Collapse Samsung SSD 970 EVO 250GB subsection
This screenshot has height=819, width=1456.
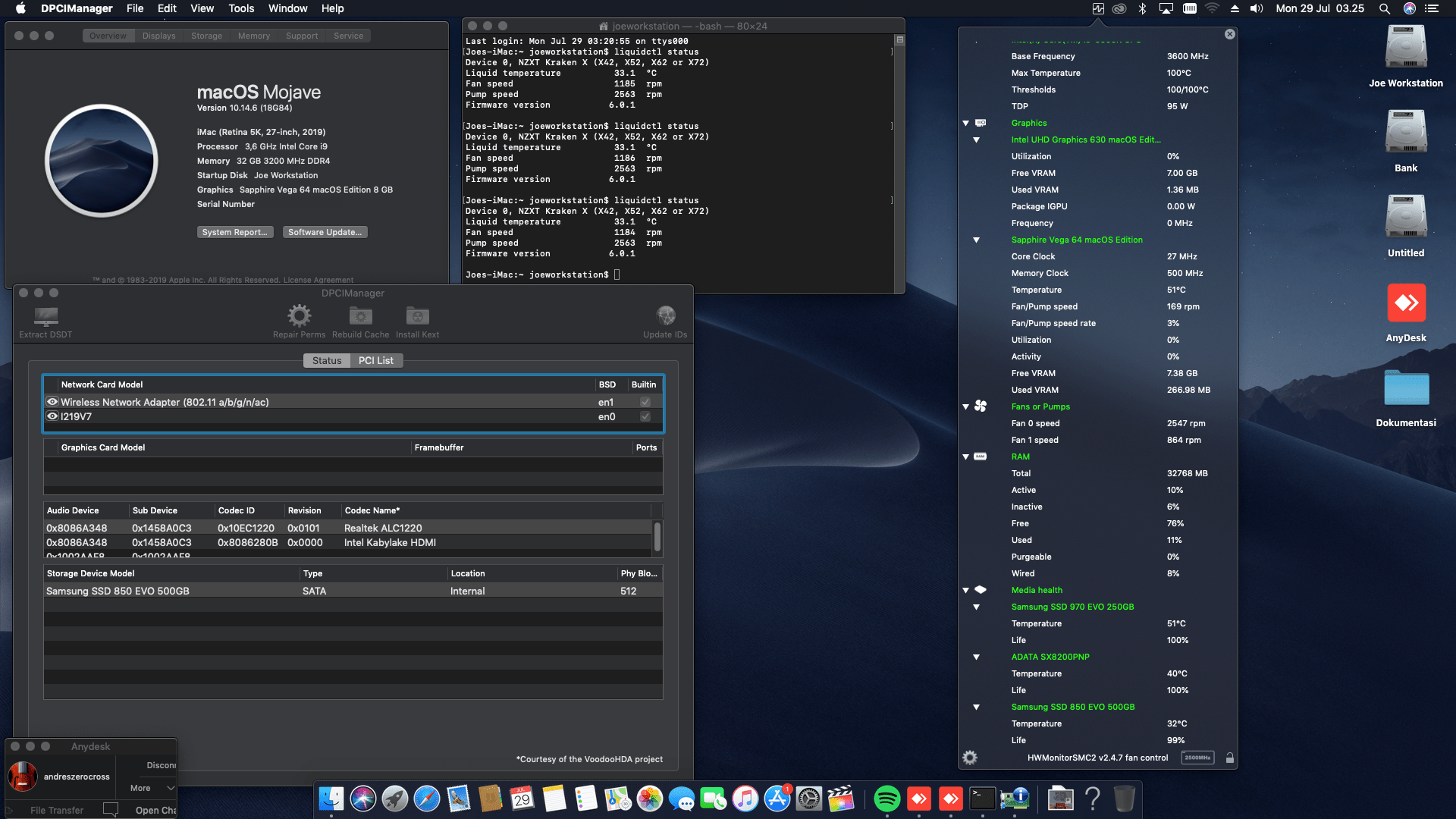point(977,607)
